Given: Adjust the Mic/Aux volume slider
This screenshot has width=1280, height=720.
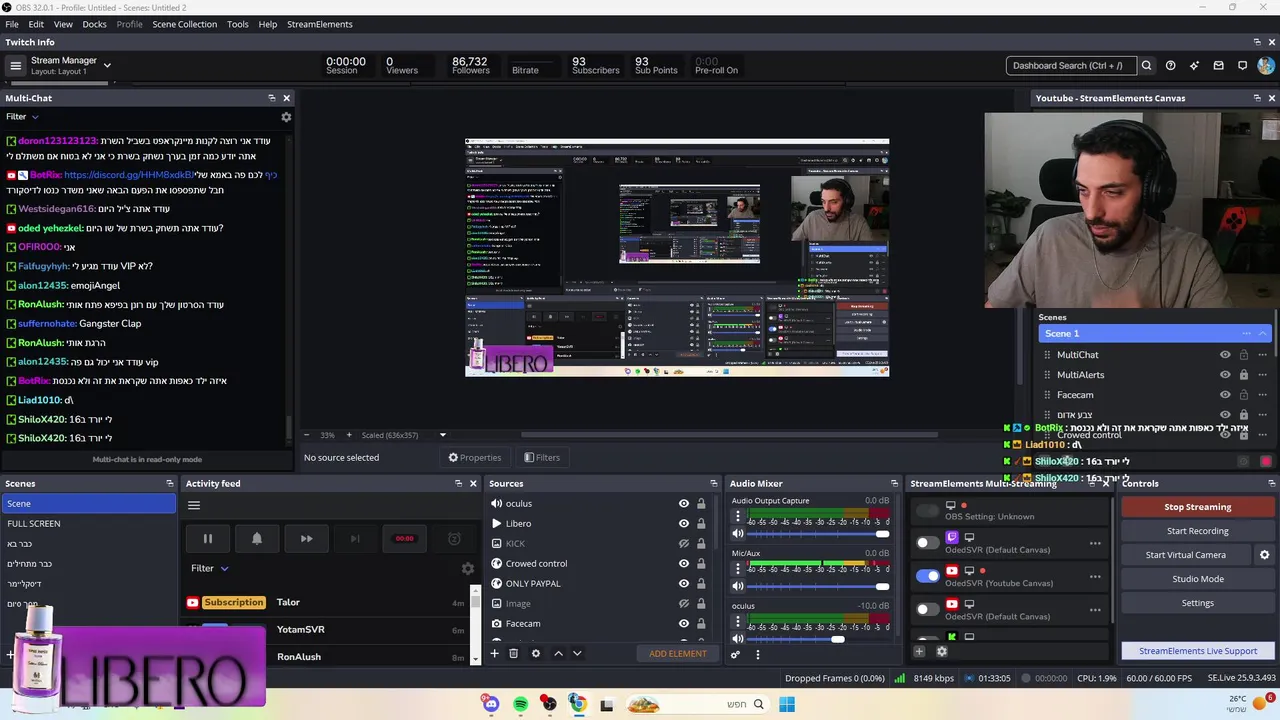Looking at the screenshot, I should (x=817, y=587).
